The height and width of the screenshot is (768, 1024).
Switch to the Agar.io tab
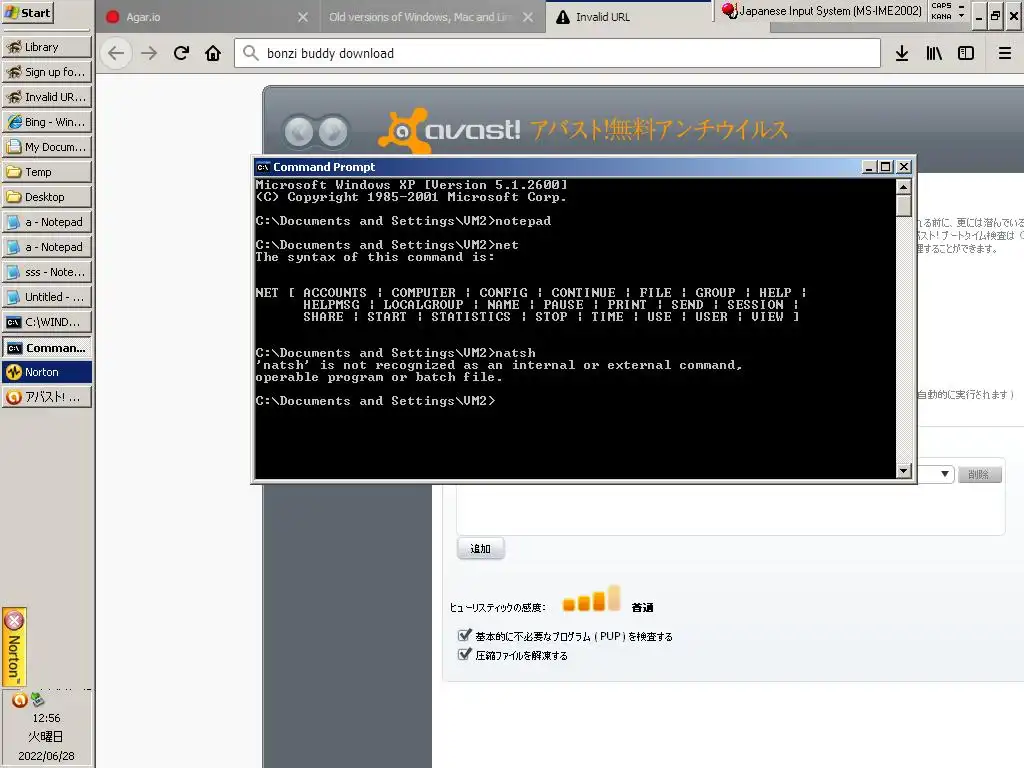tap(208, 17)
